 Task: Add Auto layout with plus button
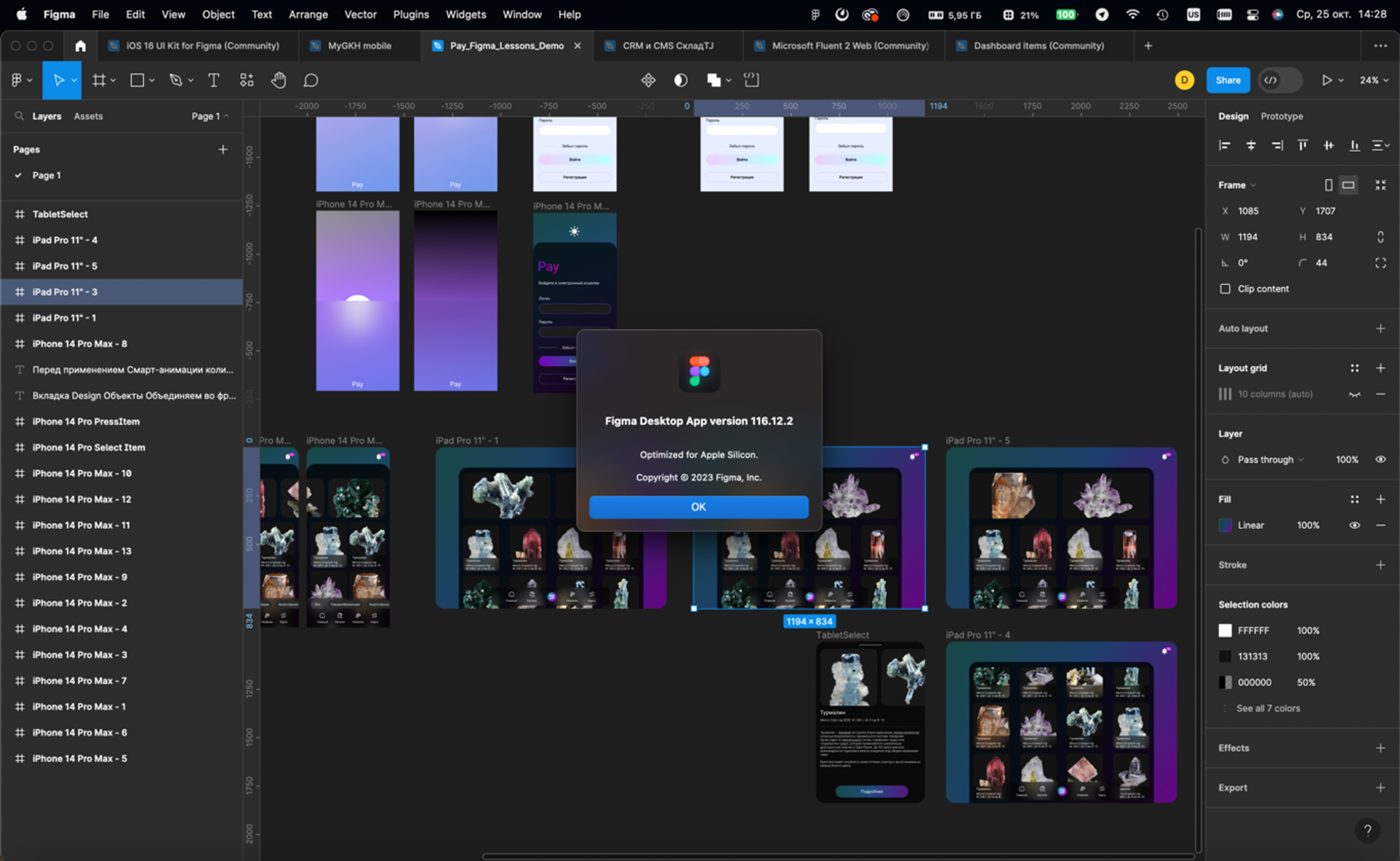click(1380, 329)
